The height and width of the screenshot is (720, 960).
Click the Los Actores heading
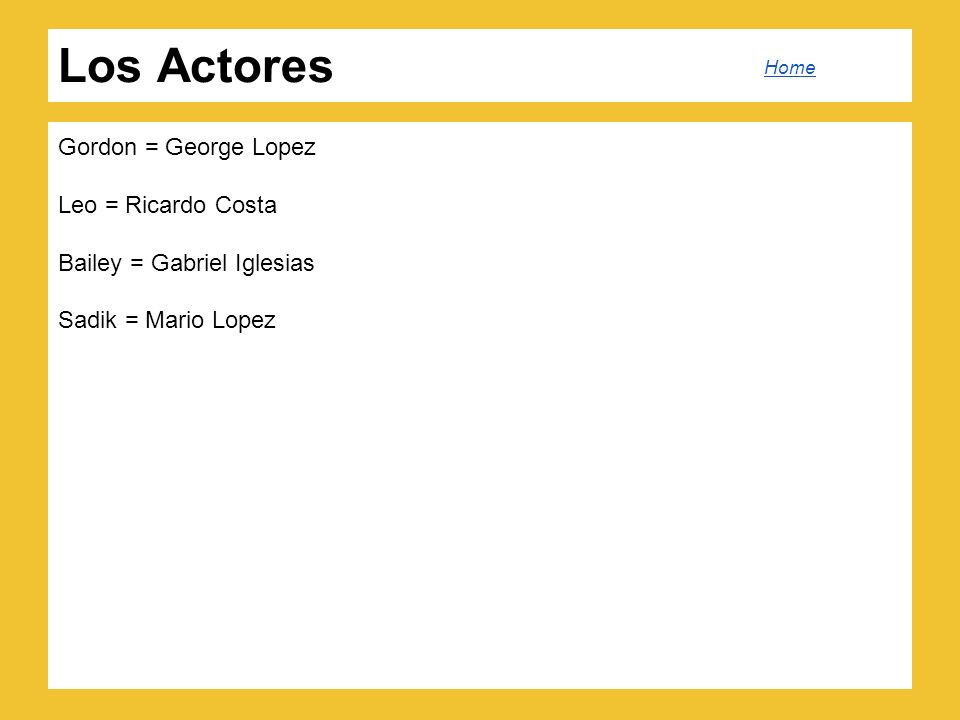[x=195, y=66]
